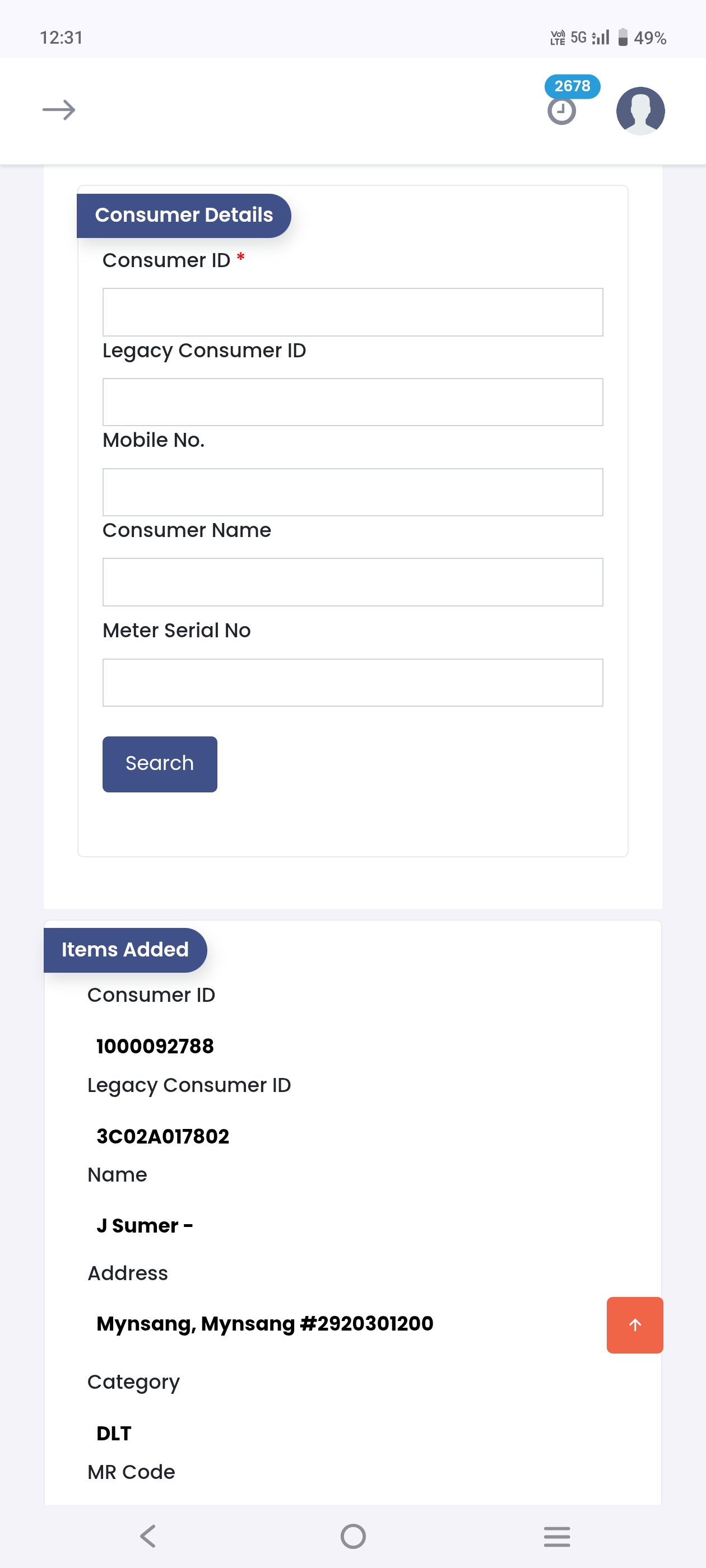Screen dimensions: 706x1568
Task: Select legacy ID 3C02A017802
Action: (162, 1136)
